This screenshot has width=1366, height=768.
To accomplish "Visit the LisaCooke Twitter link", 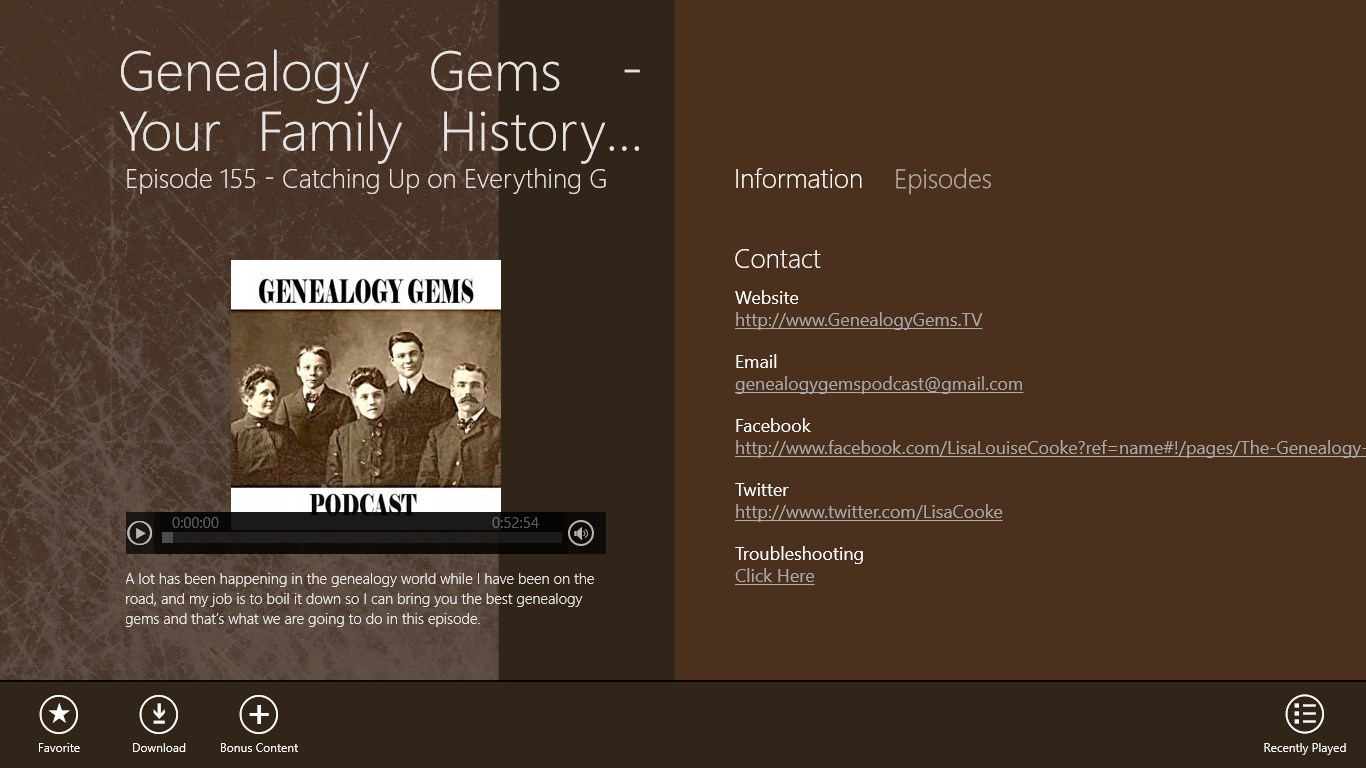I will [868, 512].
